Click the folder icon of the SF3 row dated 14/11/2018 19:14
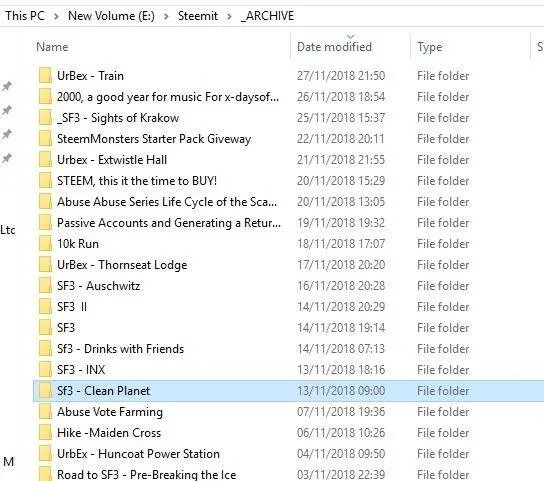Image resolution: width=544 pixels, height=481 pixels. pyautogui.click(x=45, y=328)
